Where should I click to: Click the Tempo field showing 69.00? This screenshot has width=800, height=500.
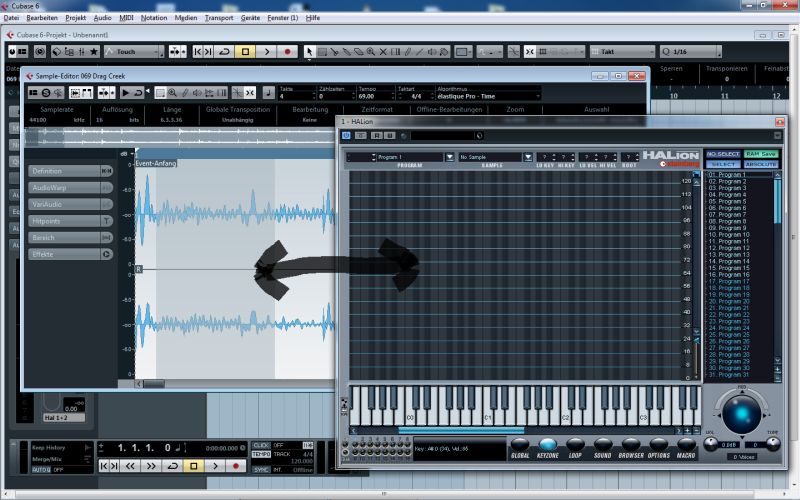click(x=376, y=96)
